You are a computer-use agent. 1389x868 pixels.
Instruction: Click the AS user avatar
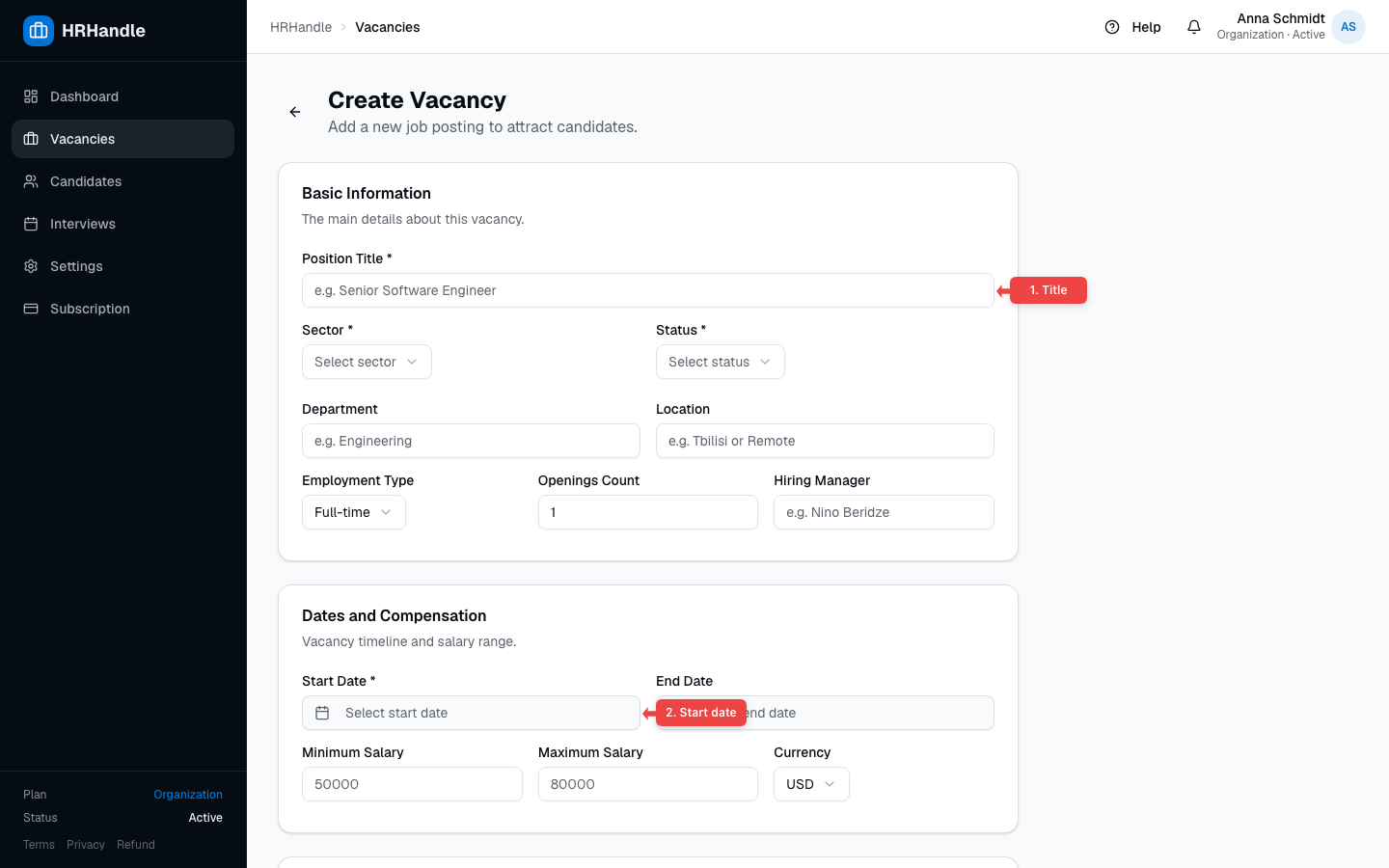click(1348, 27)
